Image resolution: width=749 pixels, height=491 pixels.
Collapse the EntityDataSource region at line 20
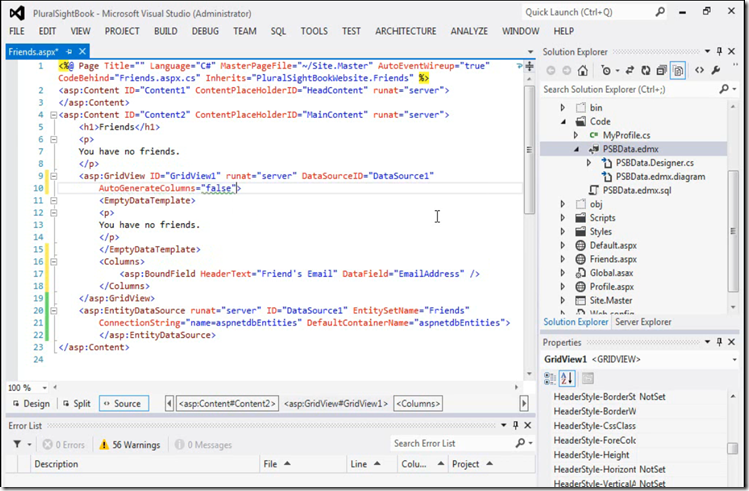pos(54,310)
